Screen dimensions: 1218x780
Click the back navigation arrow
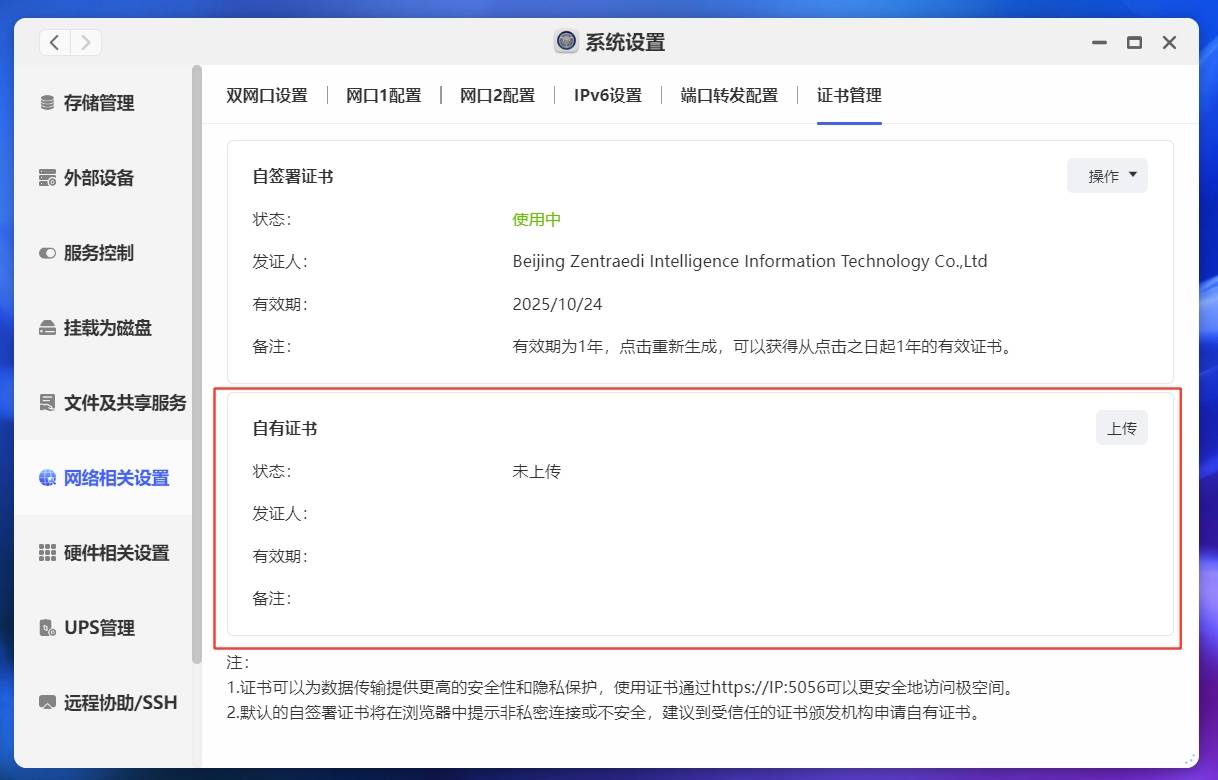55,42
